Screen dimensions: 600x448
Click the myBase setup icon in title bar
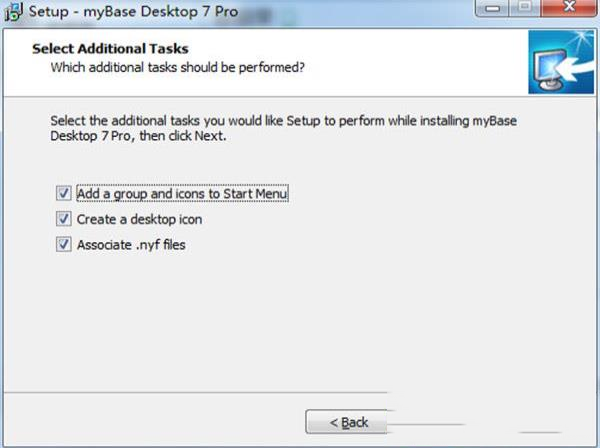pos(13,13)
